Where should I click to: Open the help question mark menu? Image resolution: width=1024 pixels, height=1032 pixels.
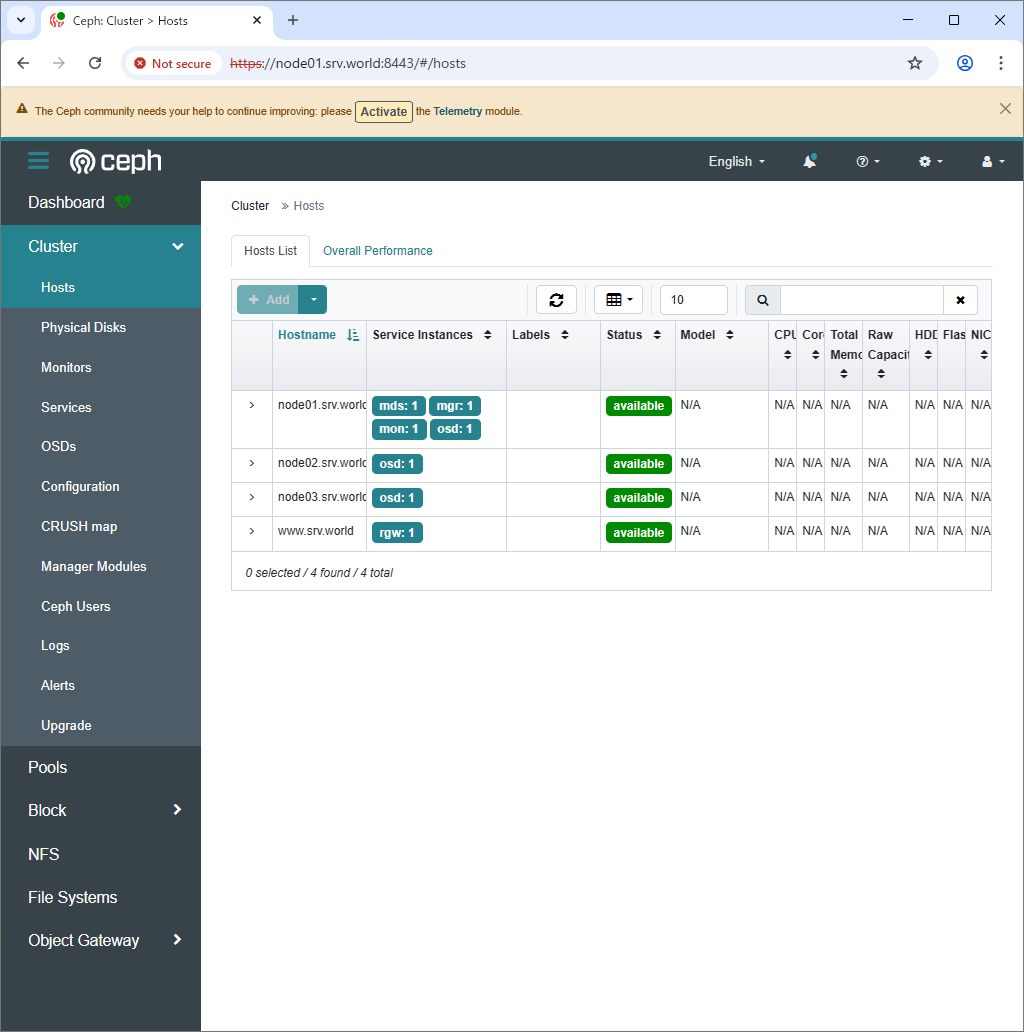click(x=867, y=161)
